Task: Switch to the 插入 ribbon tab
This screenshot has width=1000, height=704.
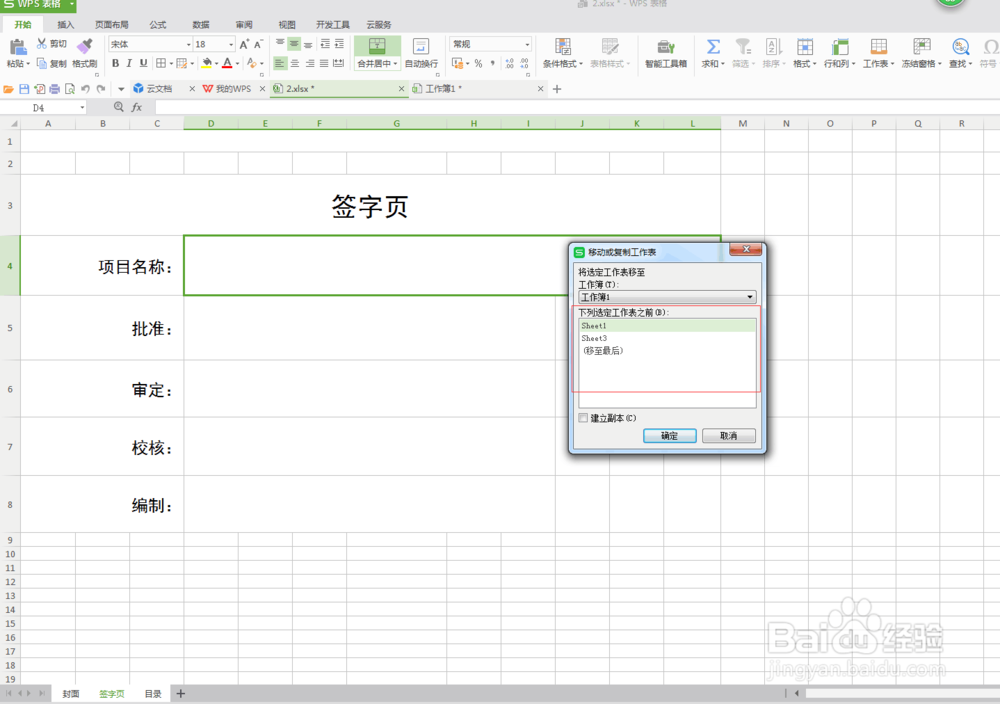Action: [x=65, y=24]
